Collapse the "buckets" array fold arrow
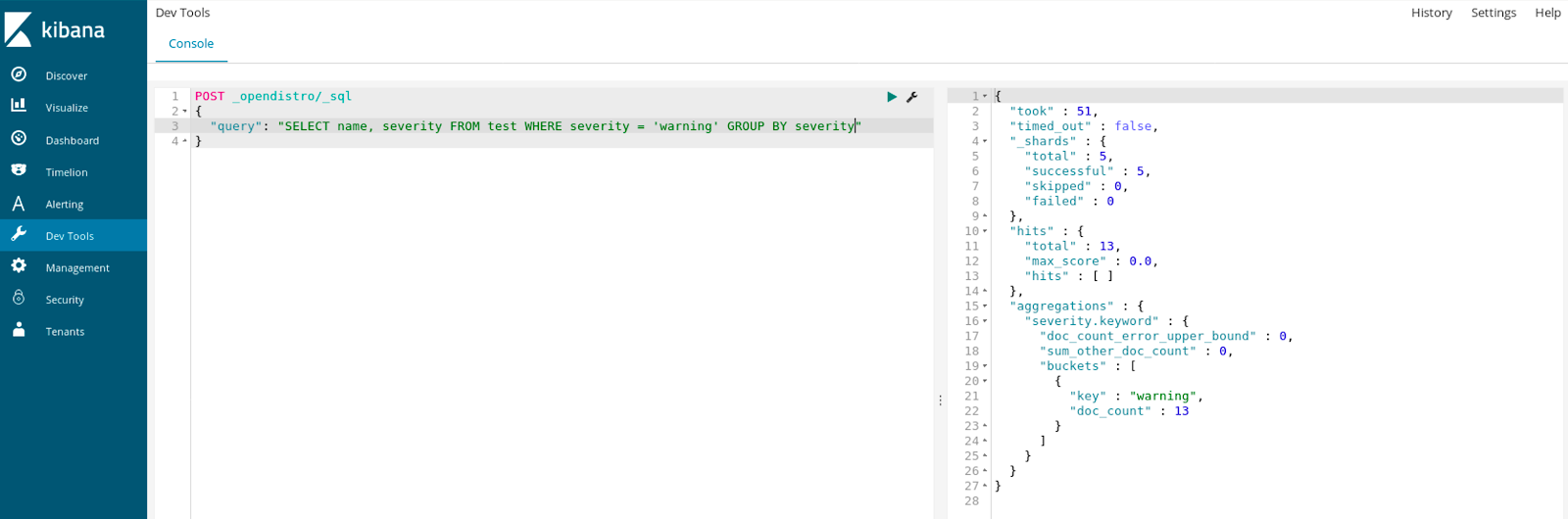 tap(985, 366)
